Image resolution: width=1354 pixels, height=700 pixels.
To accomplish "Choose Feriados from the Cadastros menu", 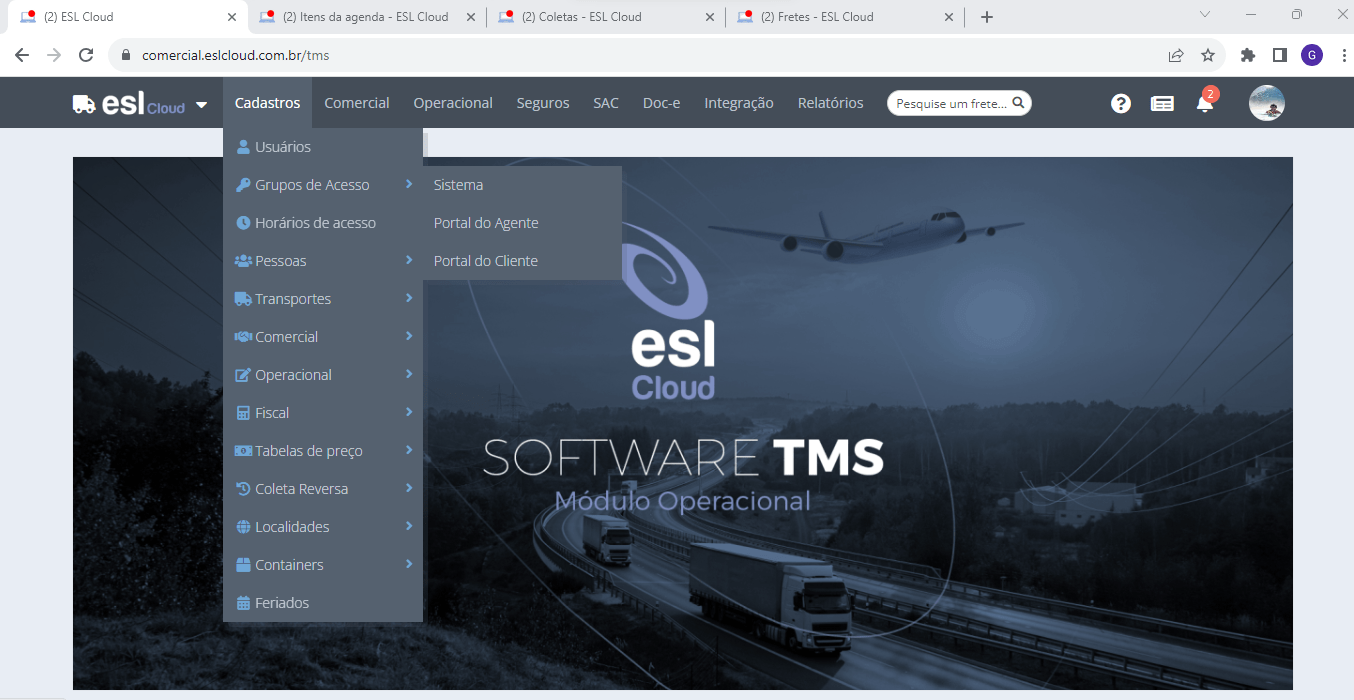I will pyautogui.click(x=323, y=603).
